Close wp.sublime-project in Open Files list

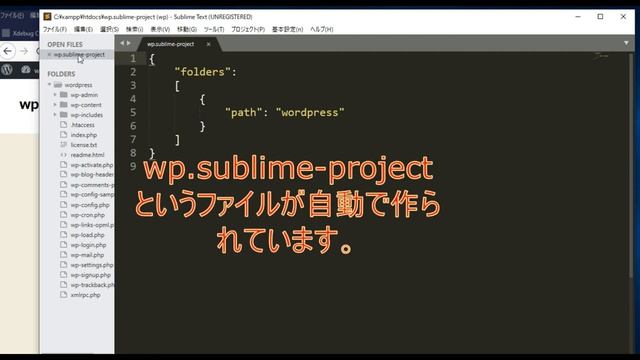[x=49, y=54]
